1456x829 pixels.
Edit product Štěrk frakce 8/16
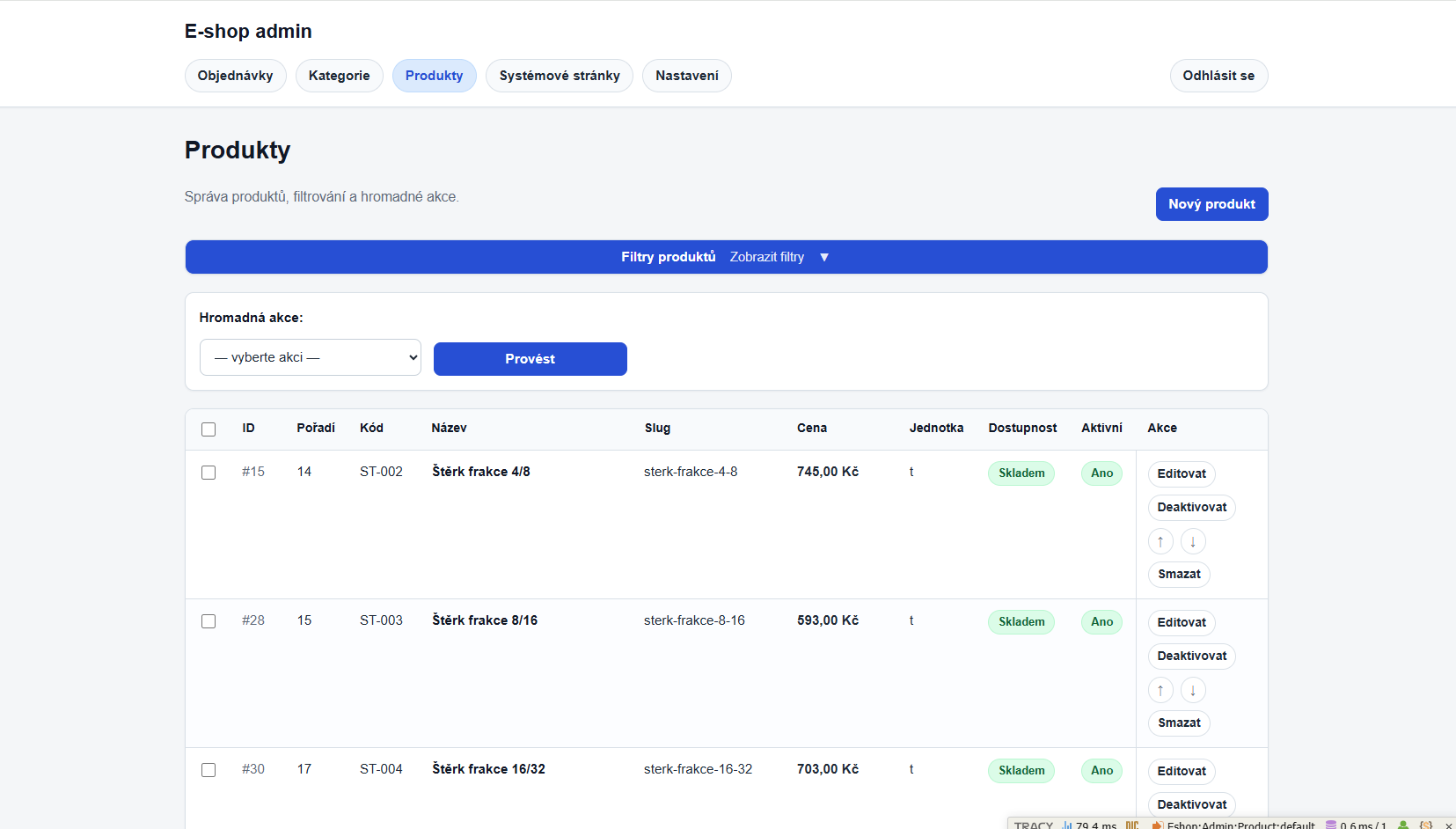pyautogui.click(x=1182, y=622)
